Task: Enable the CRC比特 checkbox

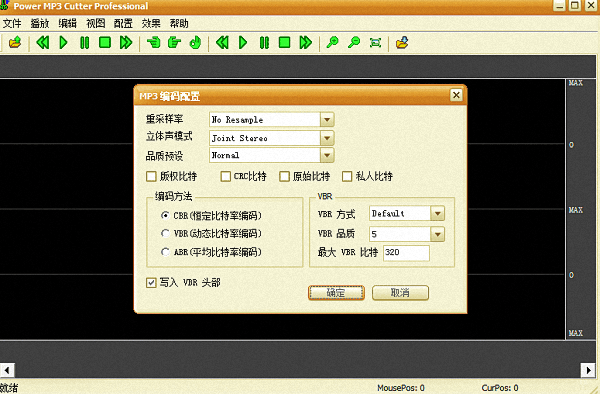Action: point(226,176)
